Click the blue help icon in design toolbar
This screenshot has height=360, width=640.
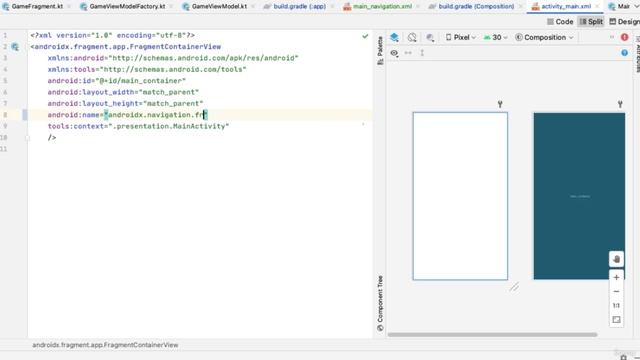(x=624, y=53)
